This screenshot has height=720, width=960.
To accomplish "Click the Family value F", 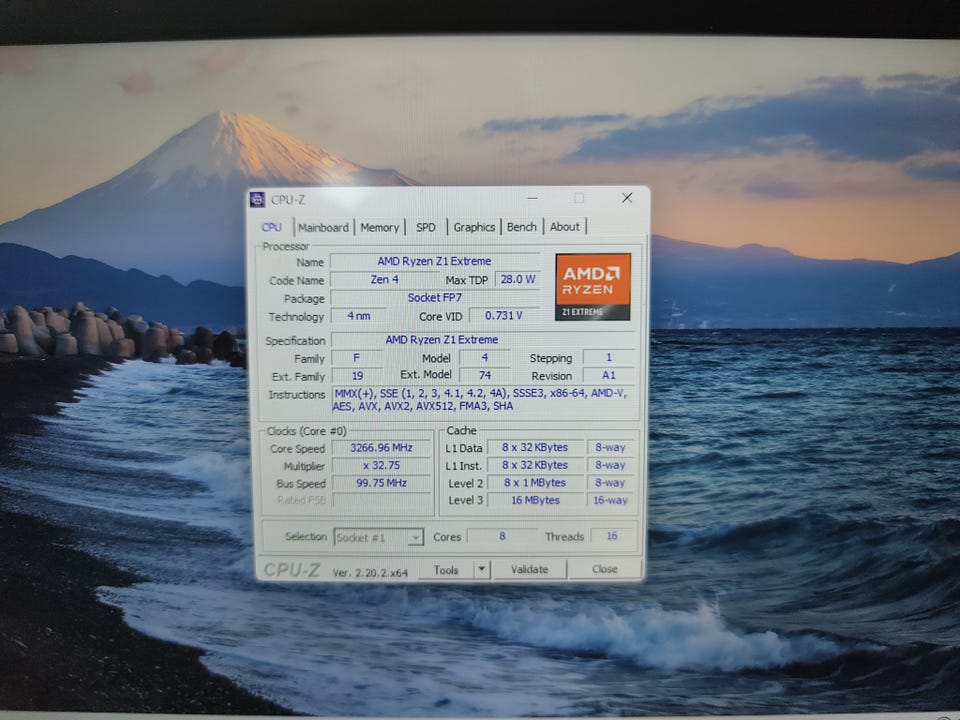I will point(357,358).
